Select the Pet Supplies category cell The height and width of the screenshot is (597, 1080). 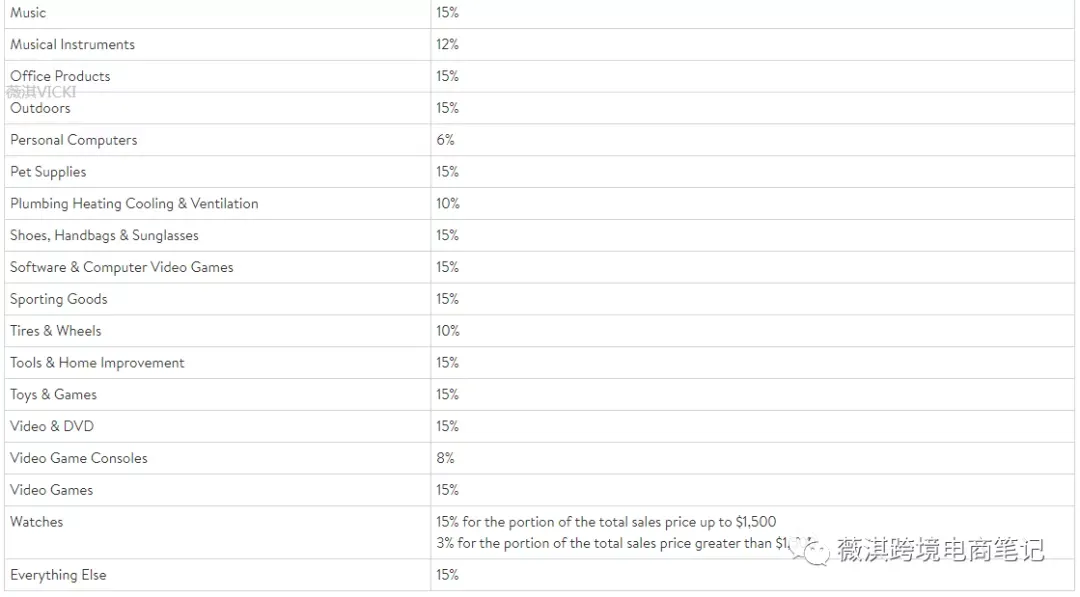point(218,171)
